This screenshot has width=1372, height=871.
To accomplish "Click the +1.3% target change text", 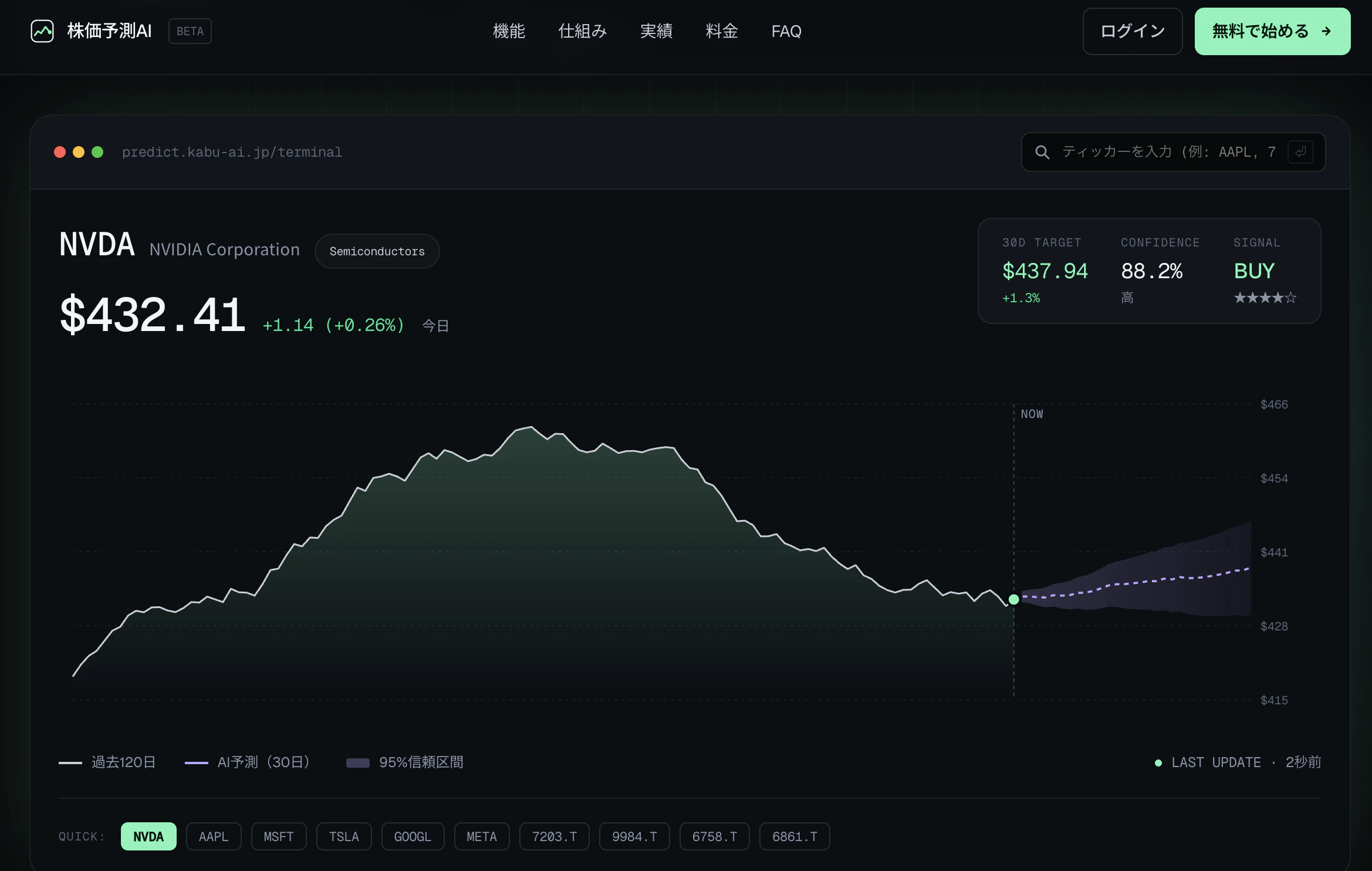I will [x=1021, y=298].
